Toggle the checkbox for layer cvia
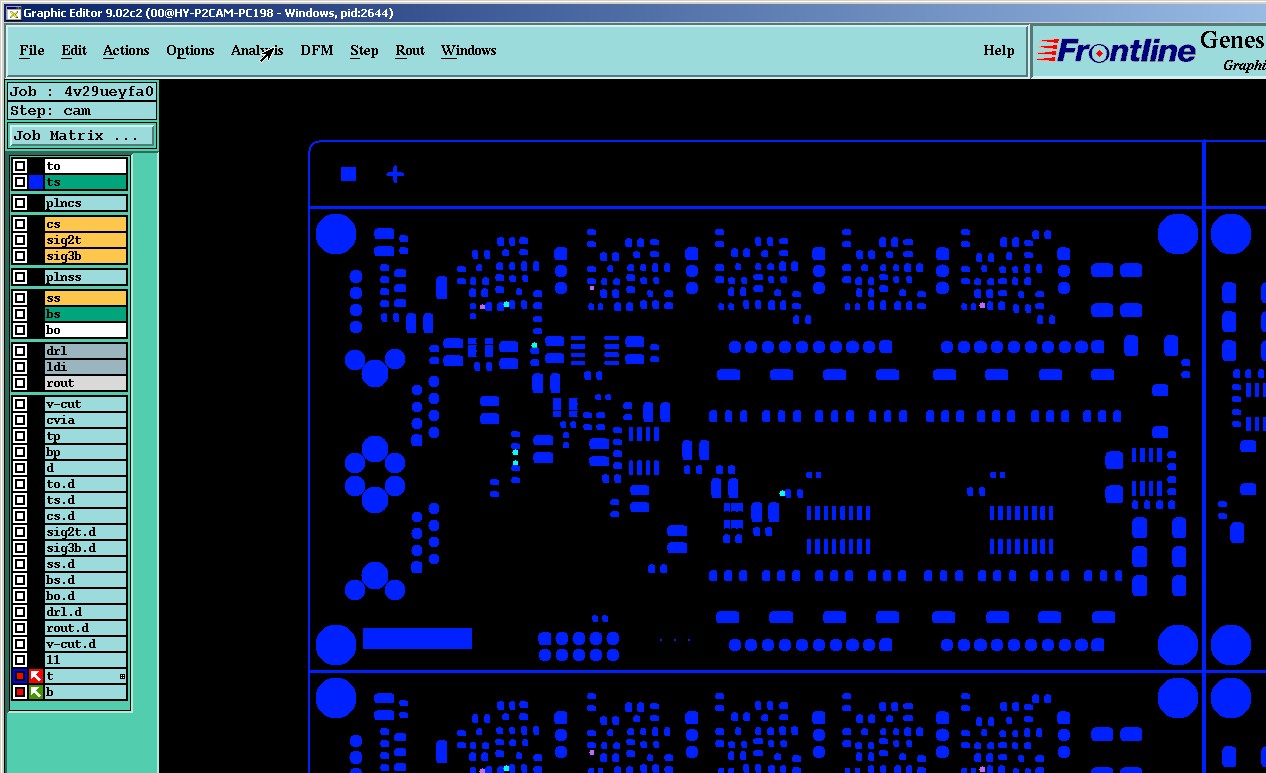Screen dimensions: 1266x773 pyautogui.click(x=20, y=420)
